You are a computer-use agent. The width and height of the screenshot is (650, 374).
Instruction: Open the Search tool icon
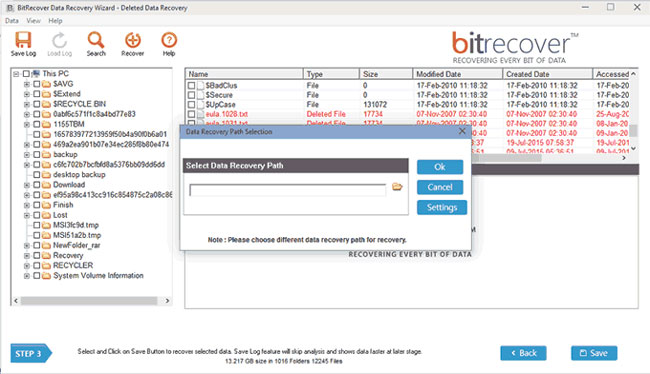(96, 41)
